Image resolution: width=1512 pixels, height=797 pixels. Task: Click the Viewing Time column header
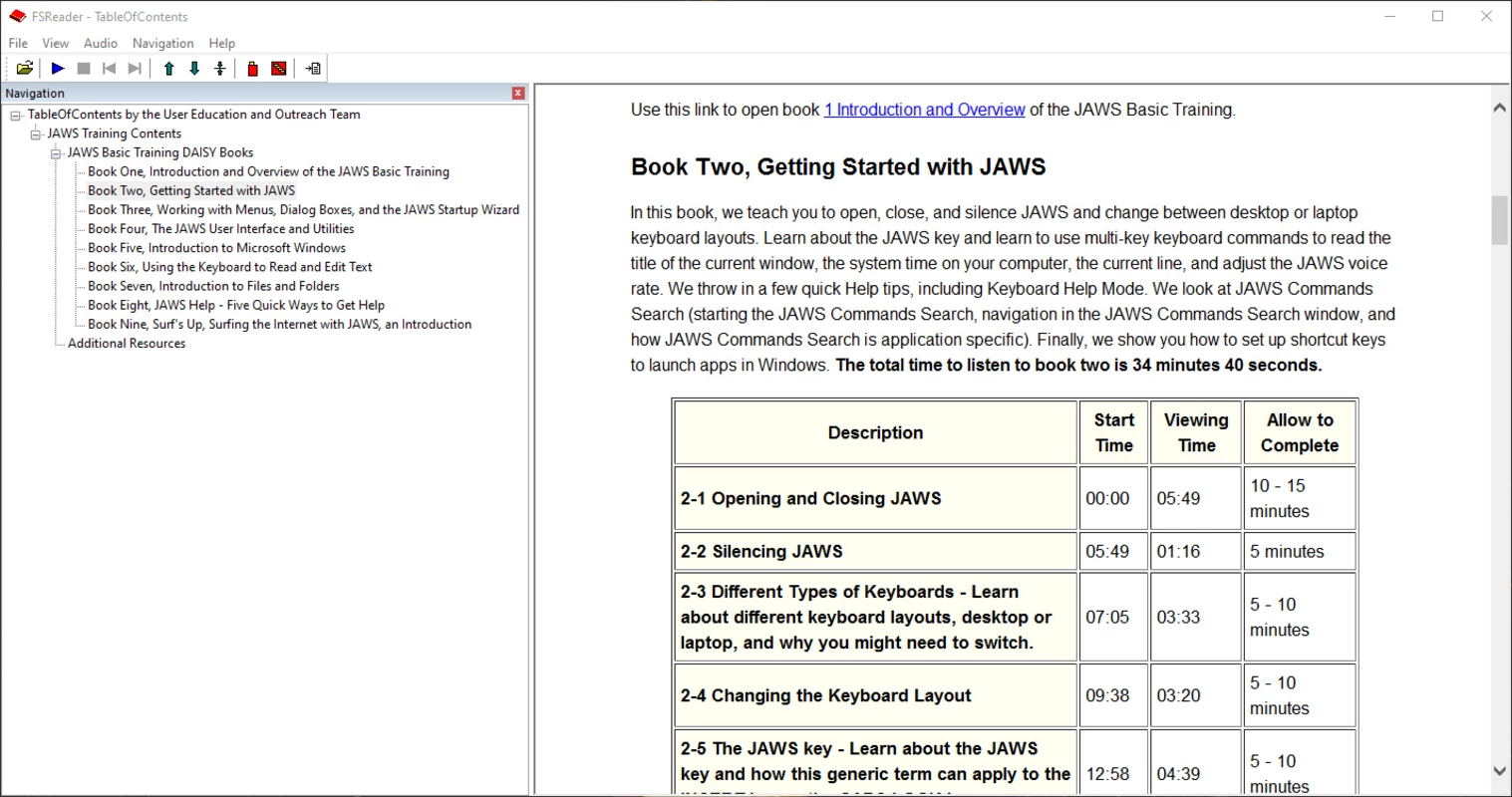tap(1196, 432)
